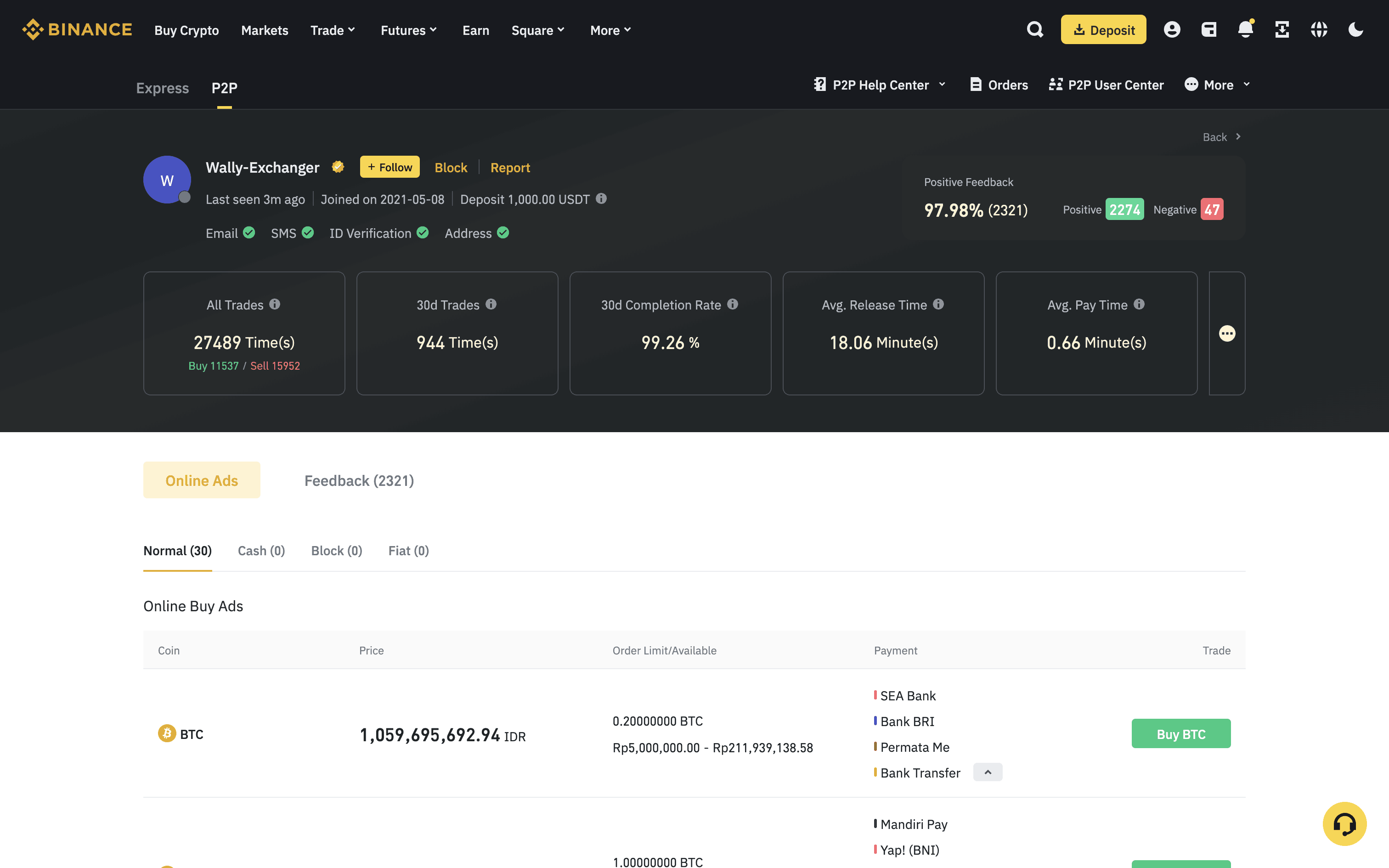
Task: Click the Follow button
Action: coord(390,167)
